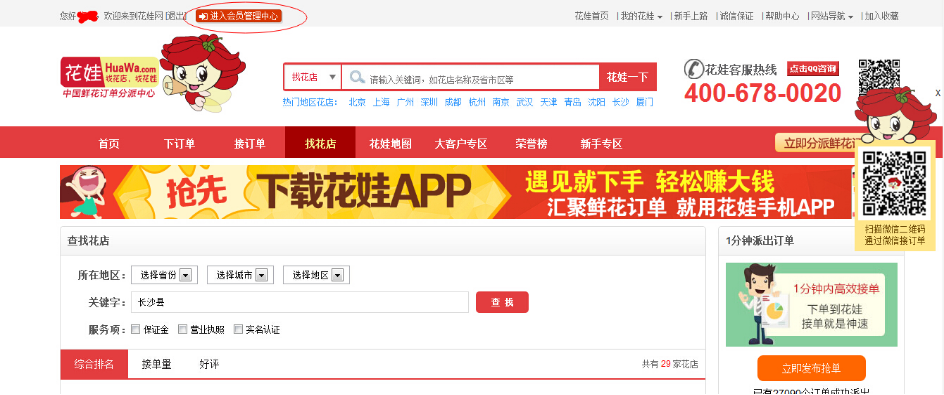Click the 查找 search button
944x395 pixels.
coord(502,302)
